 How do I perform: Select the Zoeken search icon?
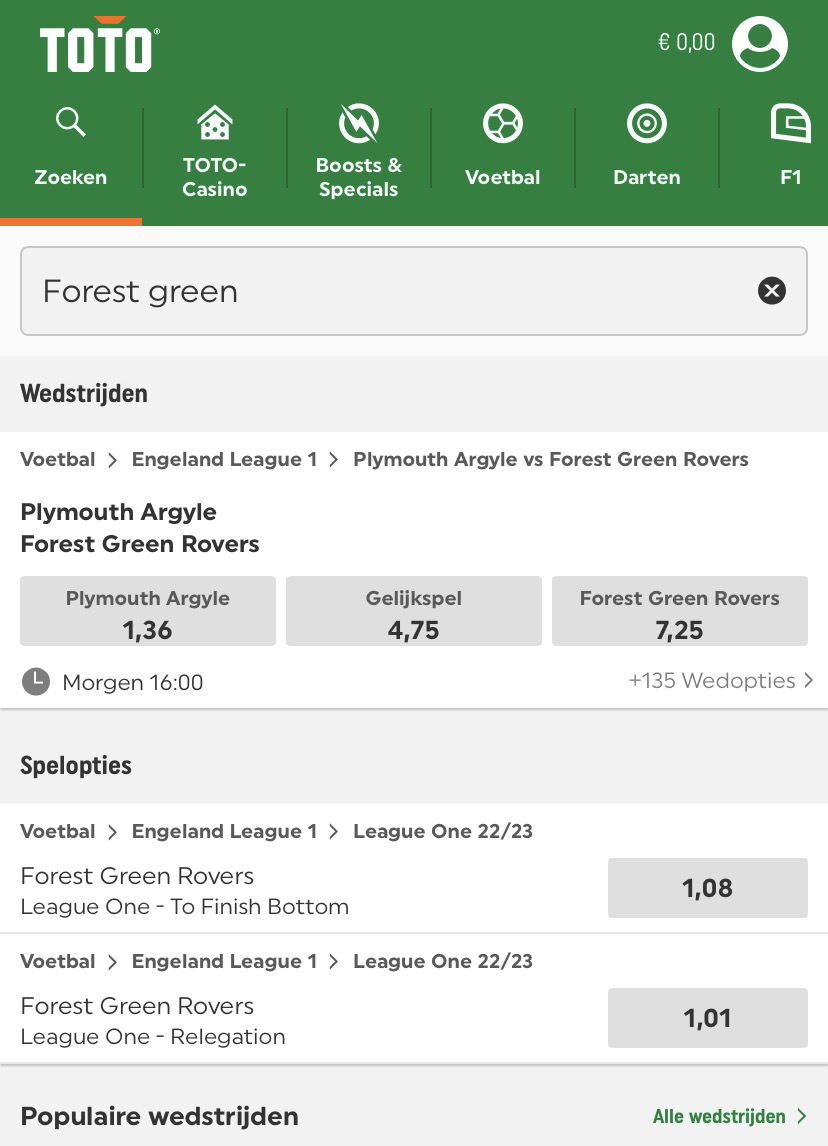70,123
